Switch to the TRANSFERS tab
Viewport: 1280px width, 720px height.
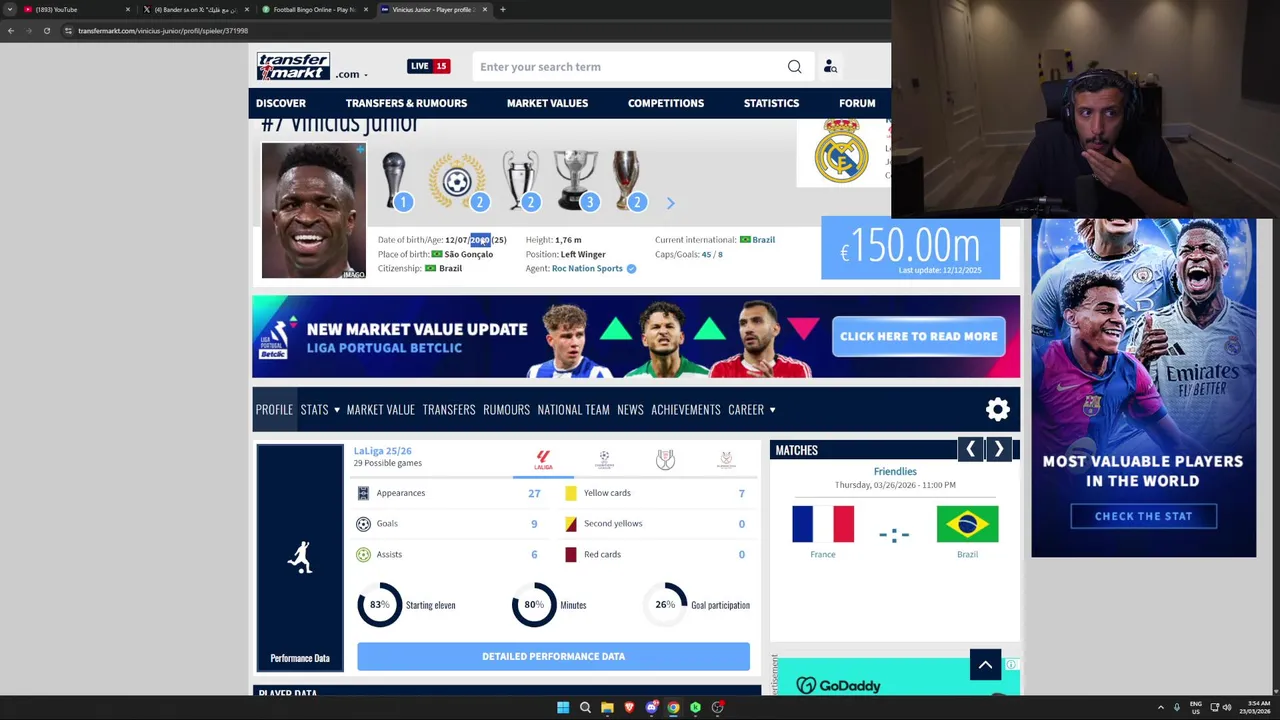point(449,409)
